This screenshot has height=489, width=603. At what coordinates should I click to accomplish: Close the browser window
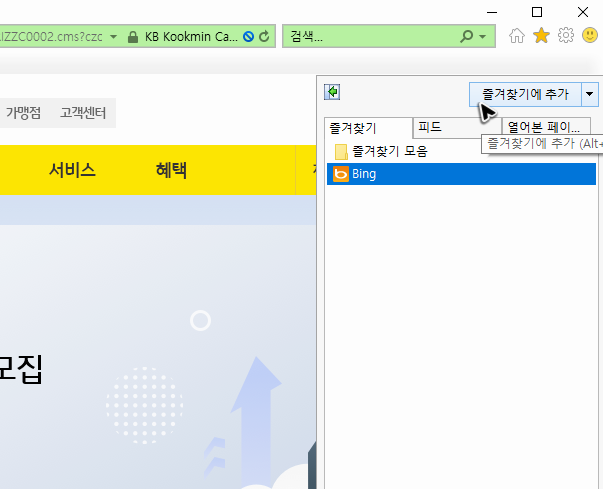click(x=583, y=12)
